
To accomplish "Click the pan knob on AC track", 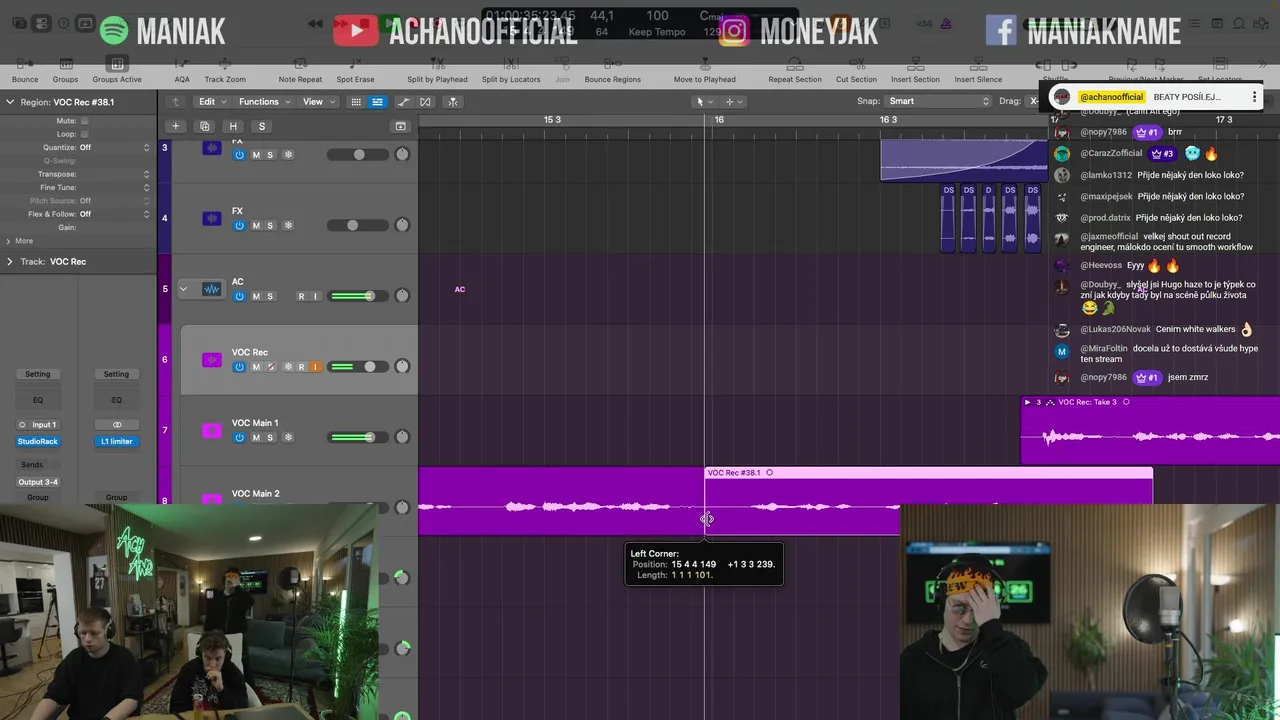I will coord(402,296).
